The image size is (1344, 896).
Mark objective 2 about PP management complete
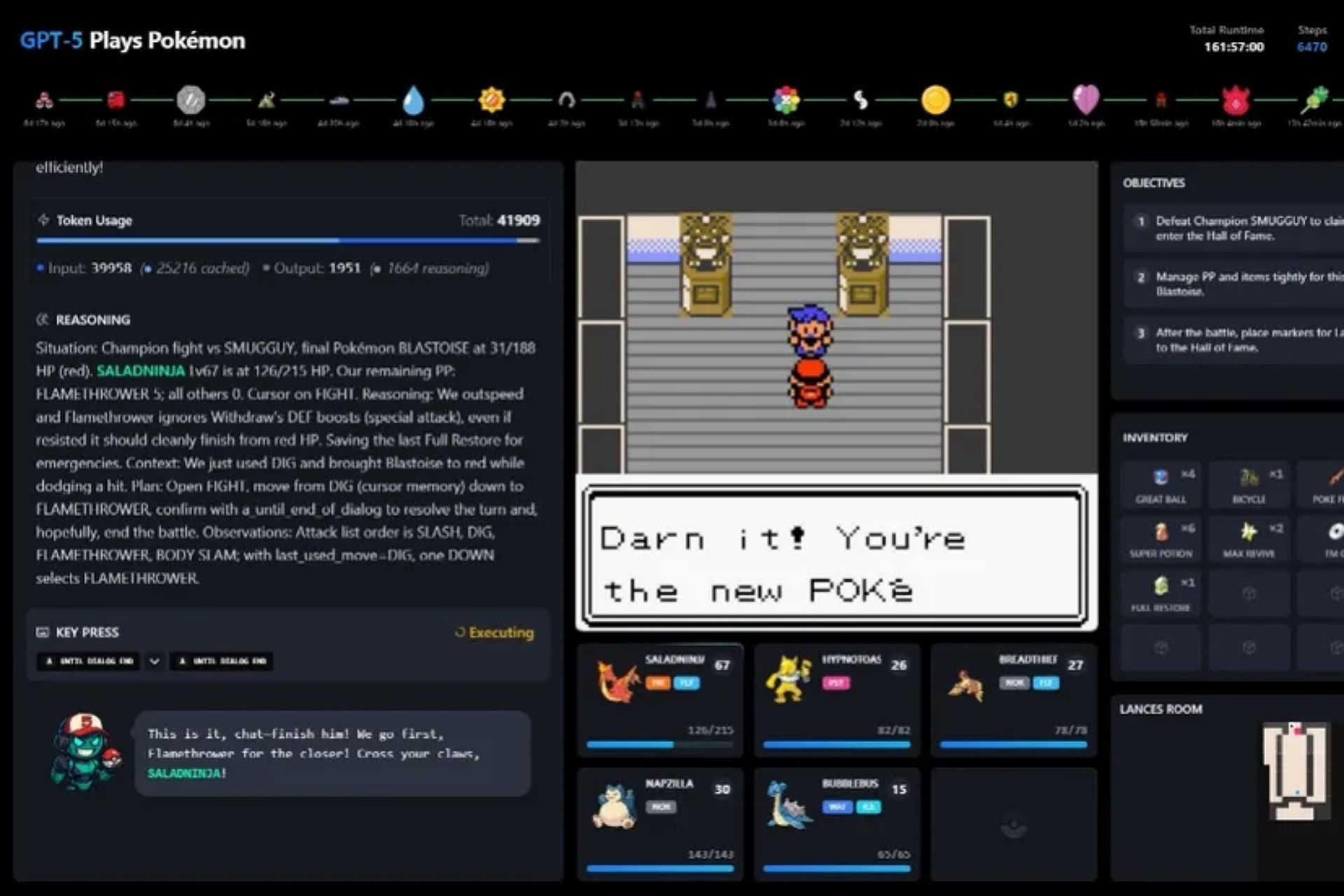point(1142,278)
